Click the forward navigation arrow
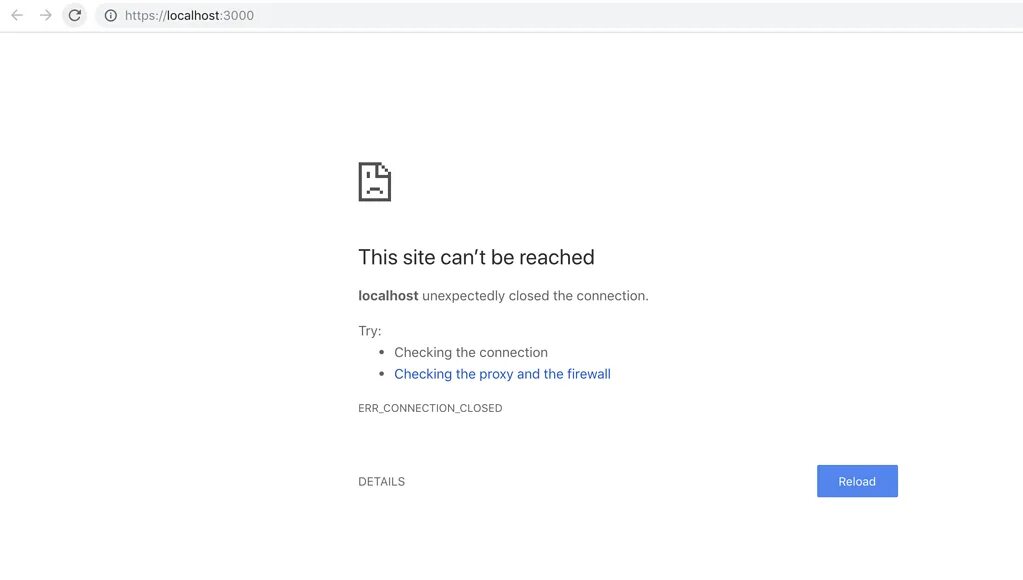The image size is (1023, 580). point(46,15)
